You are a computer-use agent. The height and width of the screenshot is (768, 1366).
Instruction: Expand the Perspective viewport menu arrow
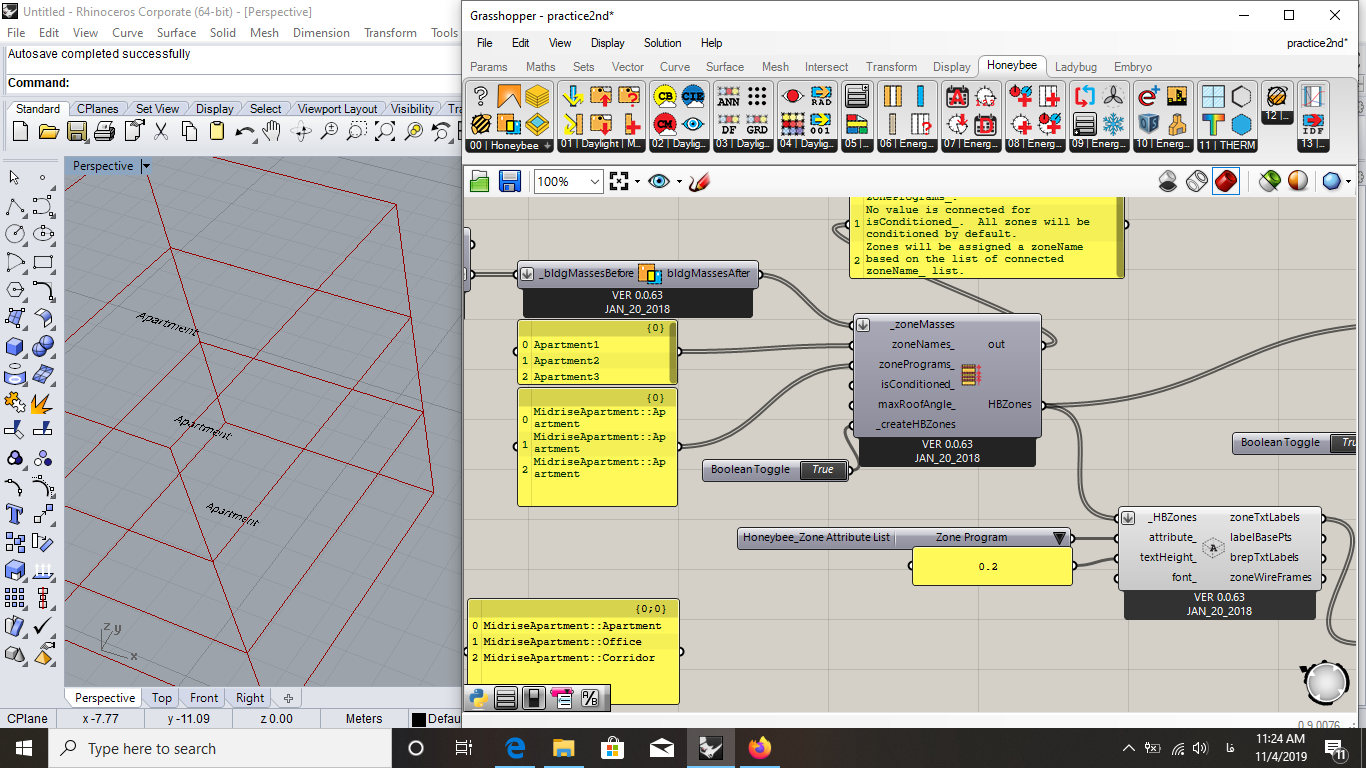146,166
